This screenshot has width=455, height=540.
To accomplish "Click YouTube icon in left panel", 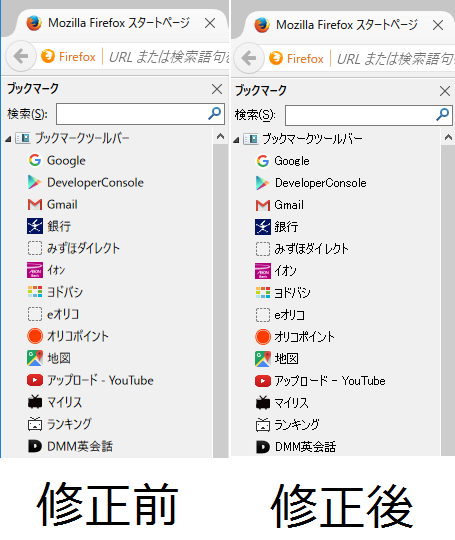I will click(x=35, y=380).
